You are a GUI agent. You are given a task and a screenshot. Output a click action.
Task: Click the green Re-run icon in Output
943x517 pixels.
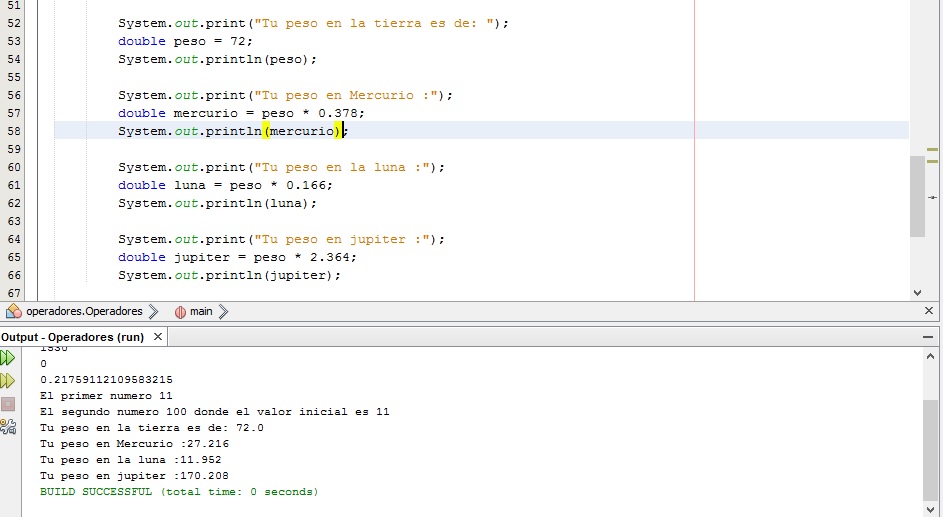coord(8,358)
